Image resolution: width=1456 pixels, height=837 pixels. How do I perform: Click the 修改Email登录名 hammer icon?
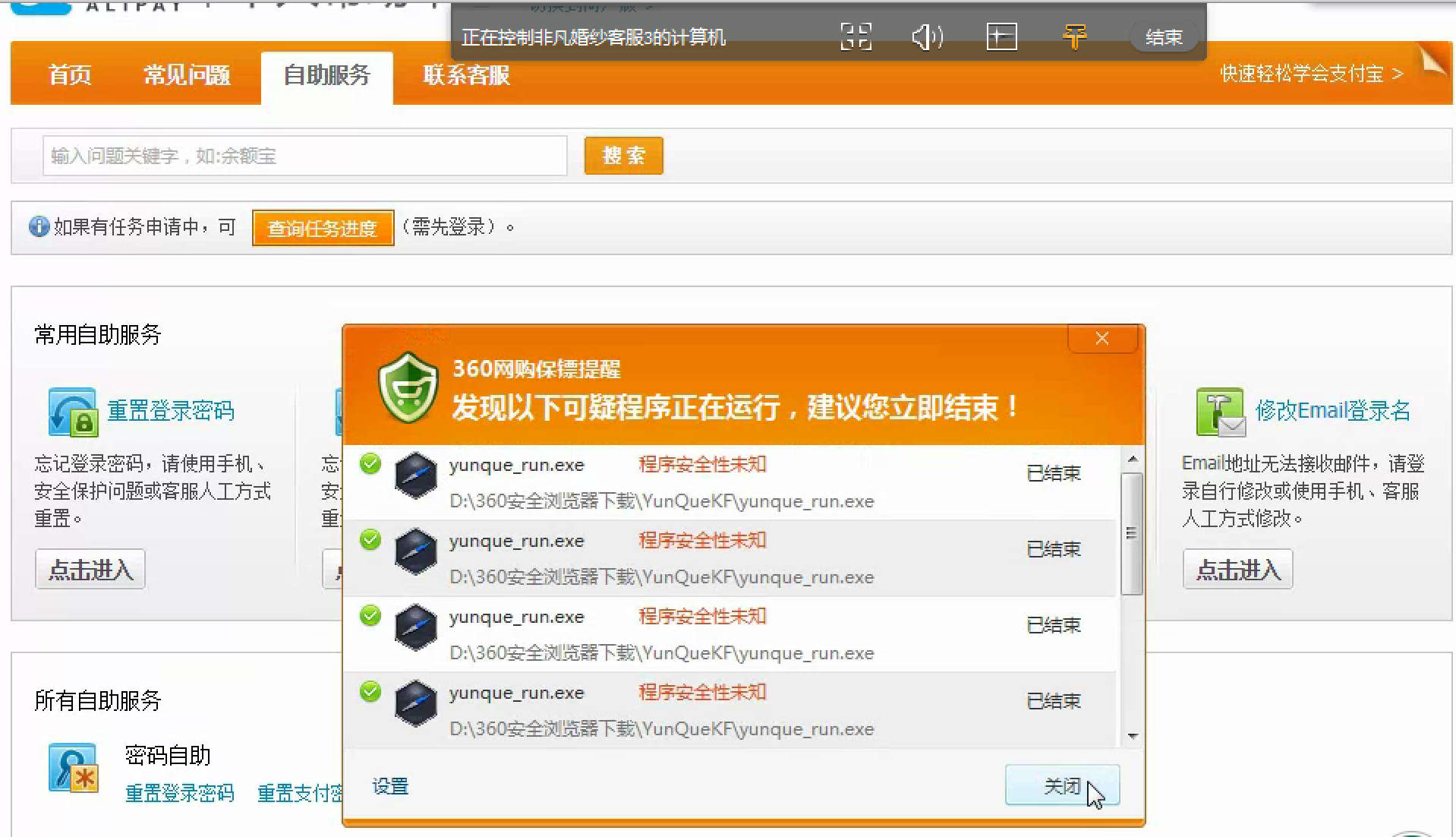[x=1221, y=412]
